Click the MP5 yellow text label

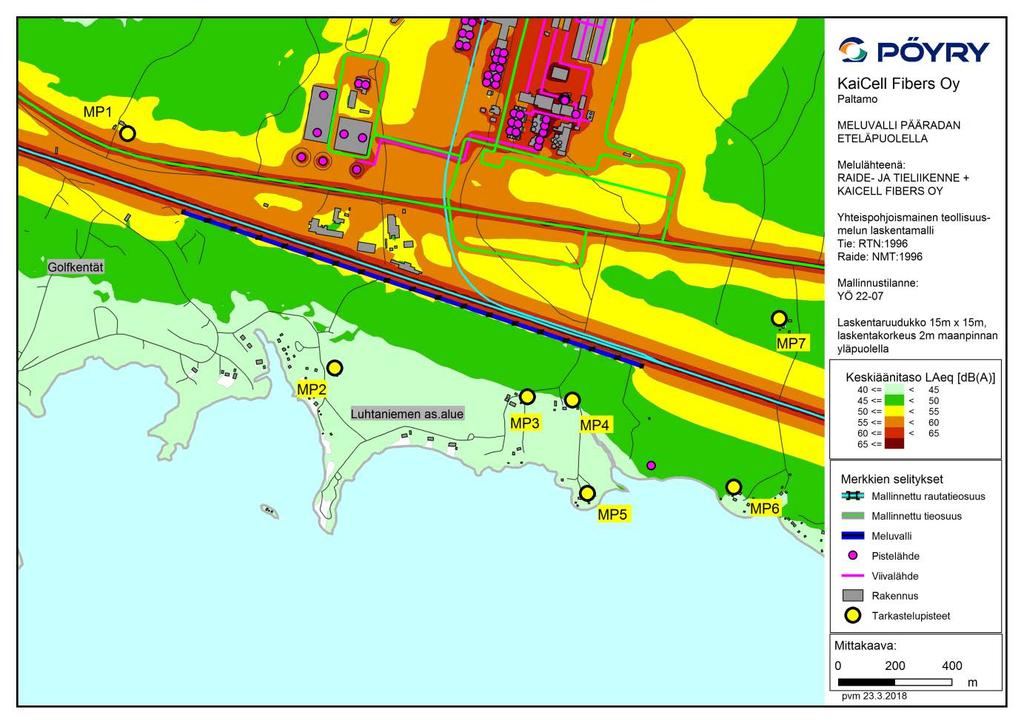[x=613, y=514]
